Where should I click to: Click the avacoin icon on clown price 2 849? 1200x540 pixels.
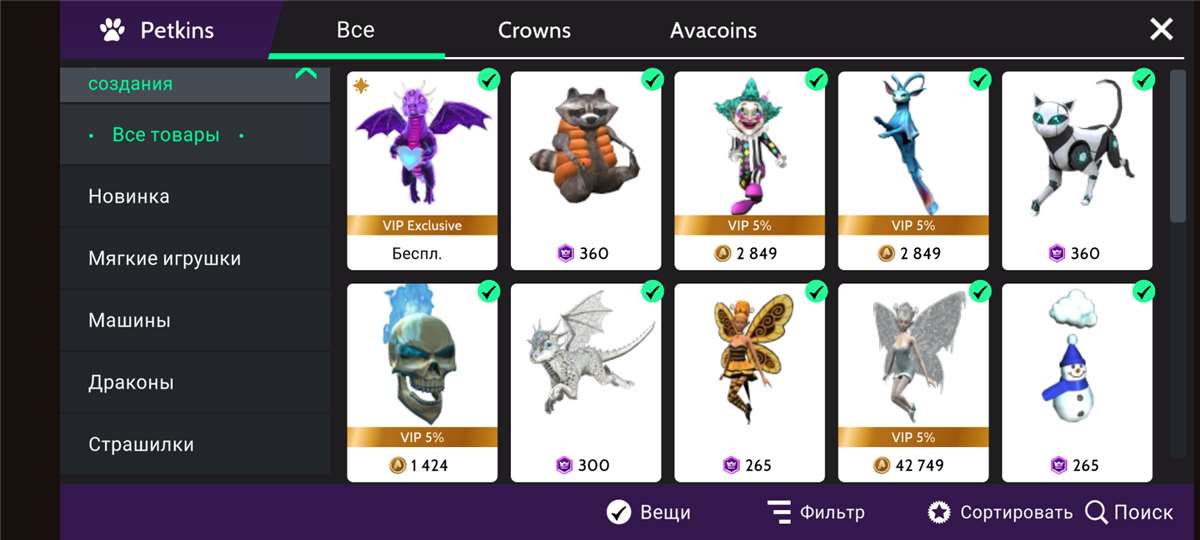click(722, 253)
